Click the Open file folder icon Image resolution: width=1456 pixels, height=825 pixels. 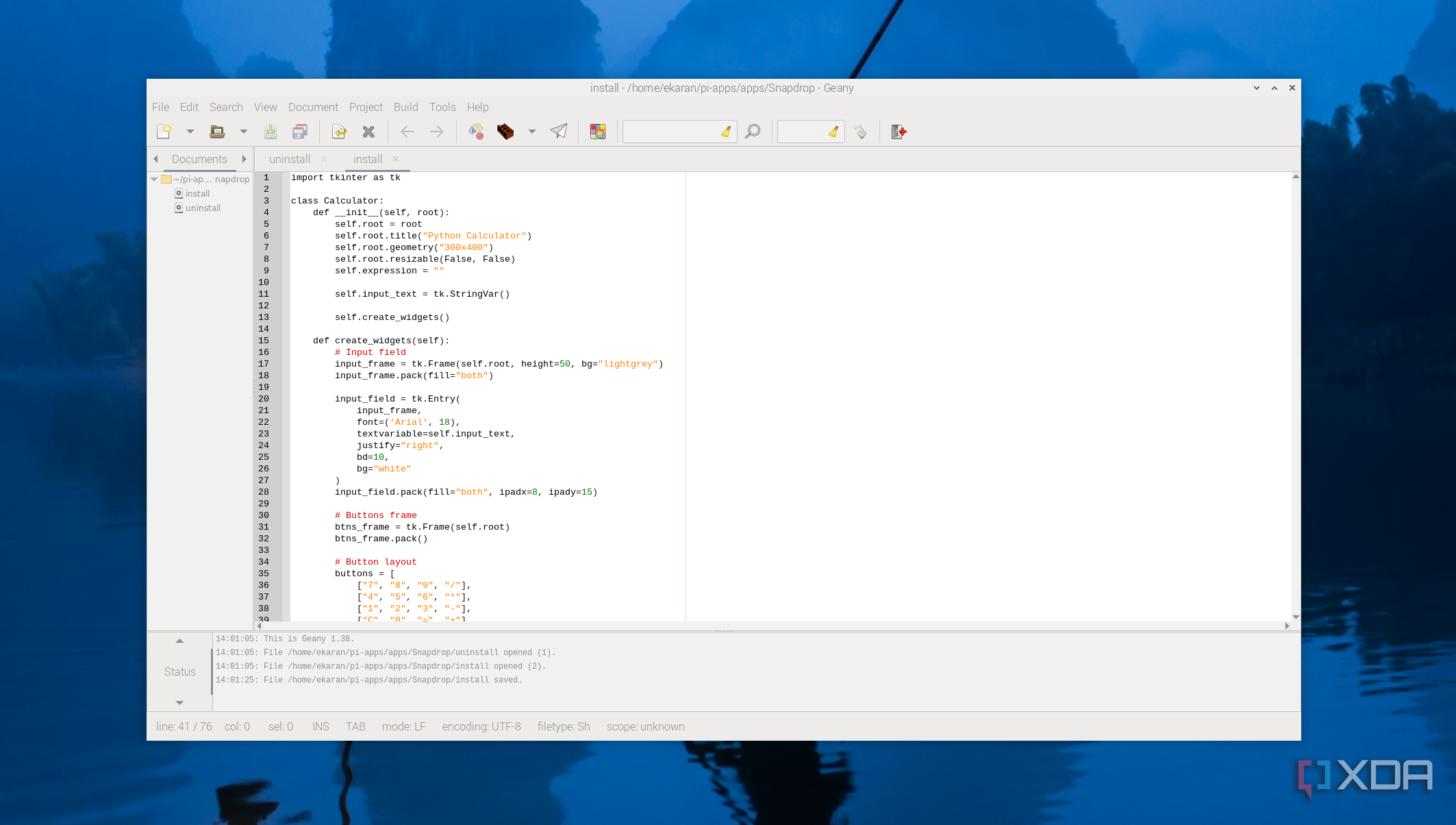tap(217, 132)
